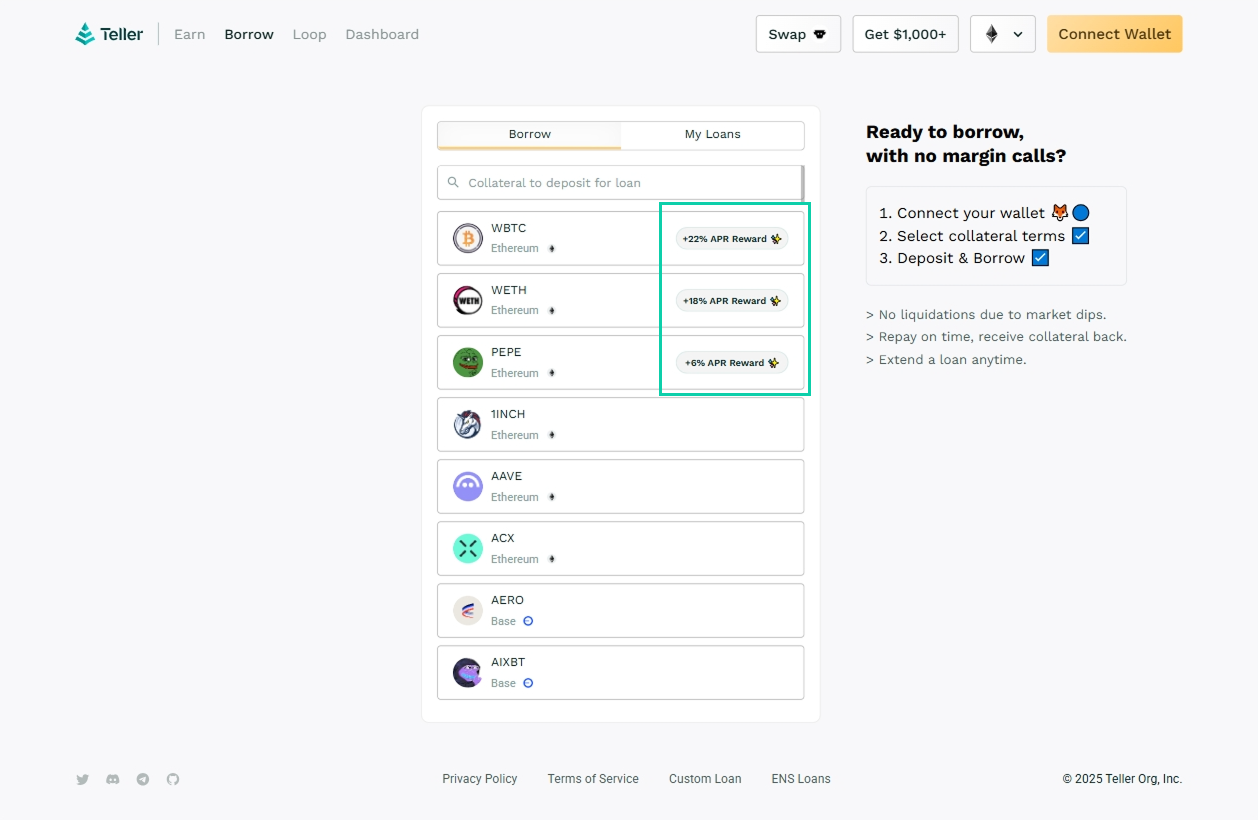Click the Swap button

tap(798, 34)
